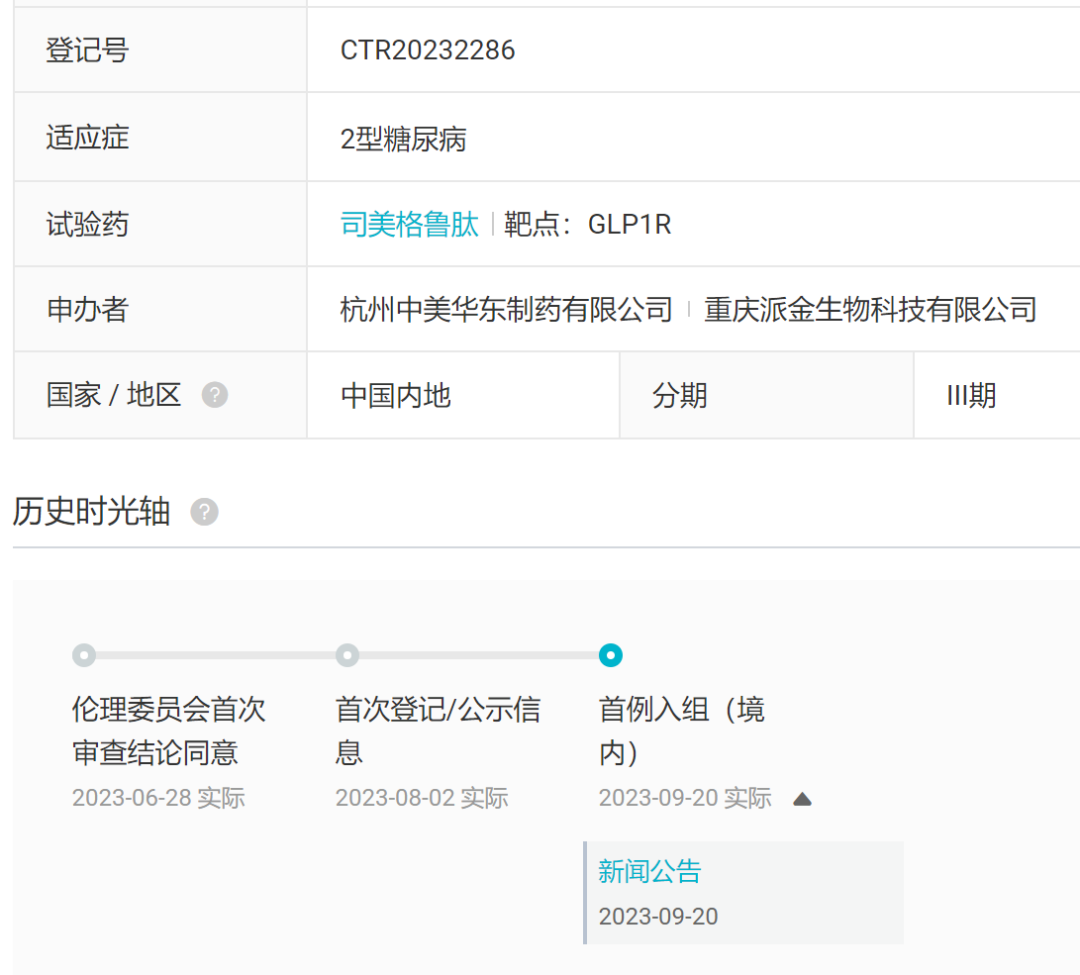Click help icon next to 国家 / 地区

coord(215,395)
